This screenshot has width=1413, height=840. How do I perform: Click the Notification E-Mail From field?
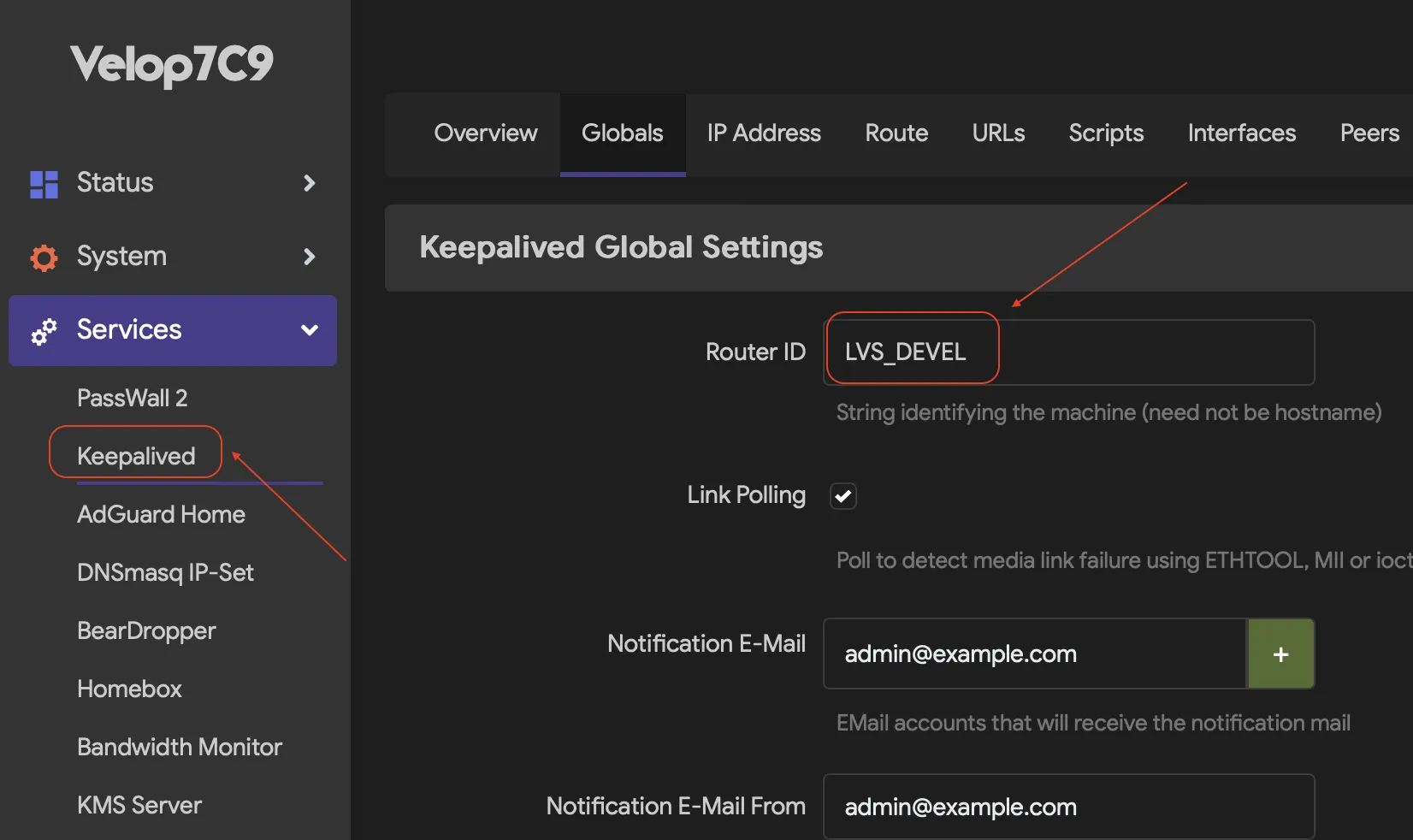pyautogui.click(x=1069, y=806)
